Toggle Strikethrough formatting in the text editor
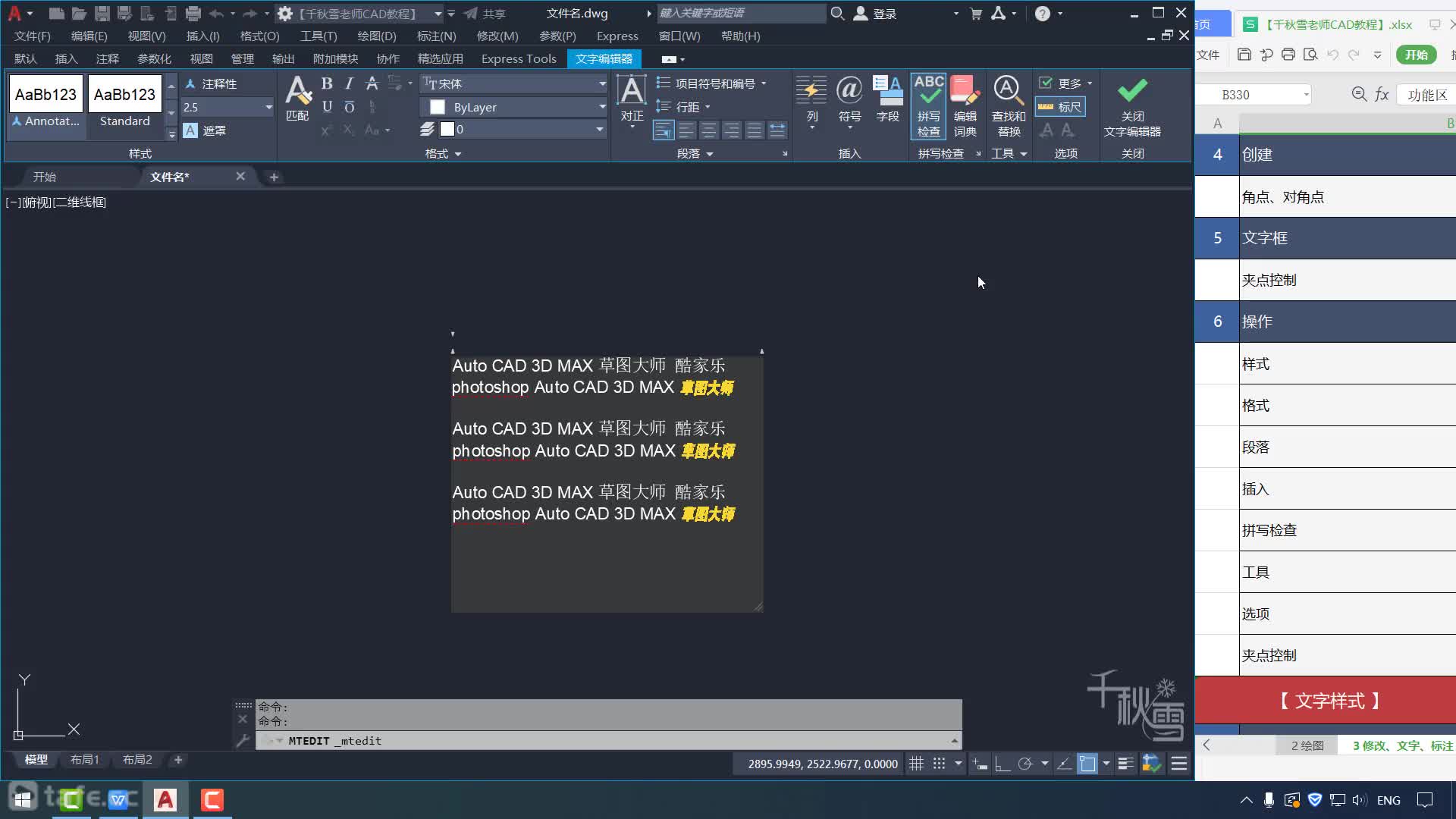The image size is (1456, 819). click(372, 83)
